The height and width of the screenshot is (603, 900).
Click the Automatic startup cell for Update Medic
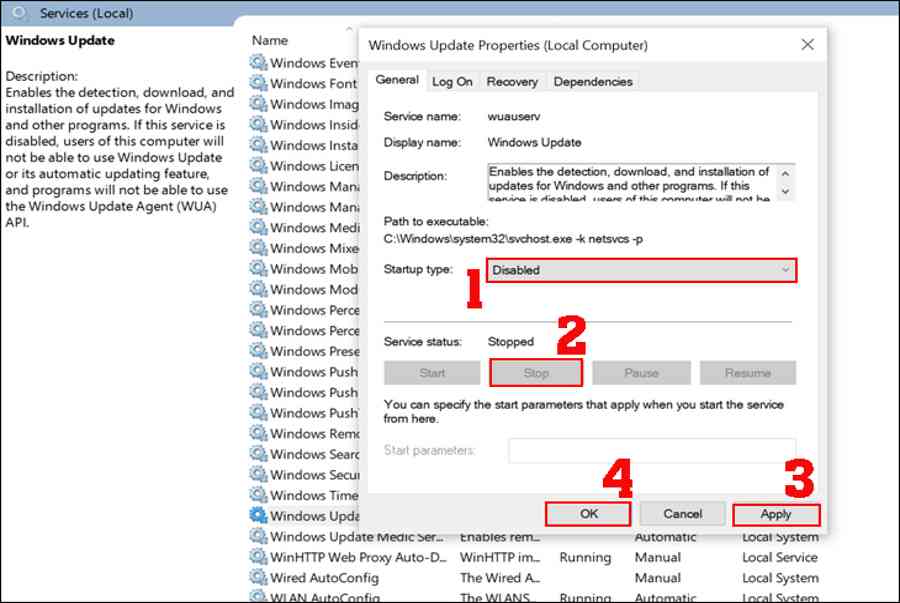pos(665,538)
